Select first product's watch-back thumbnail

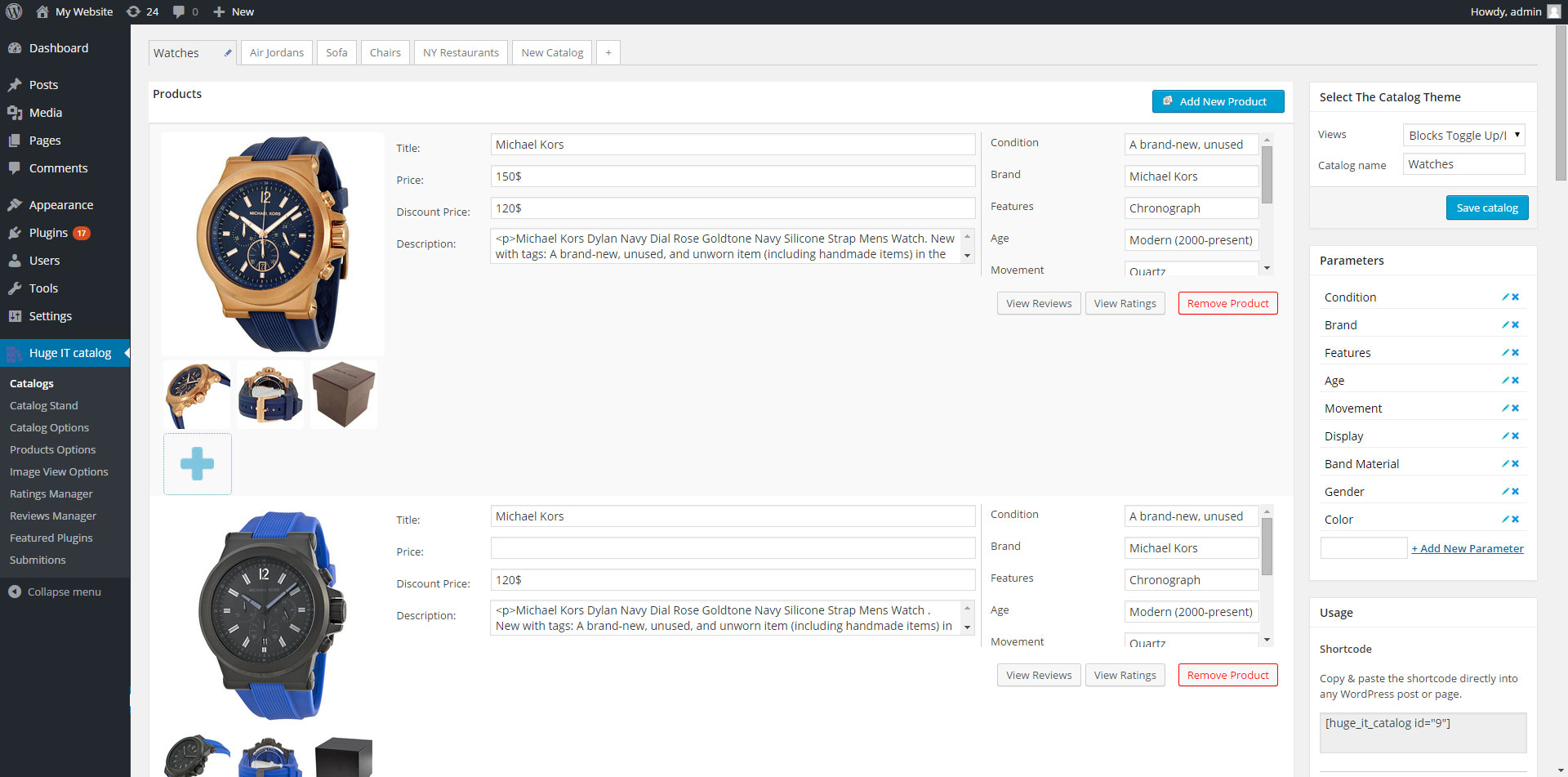270,395
